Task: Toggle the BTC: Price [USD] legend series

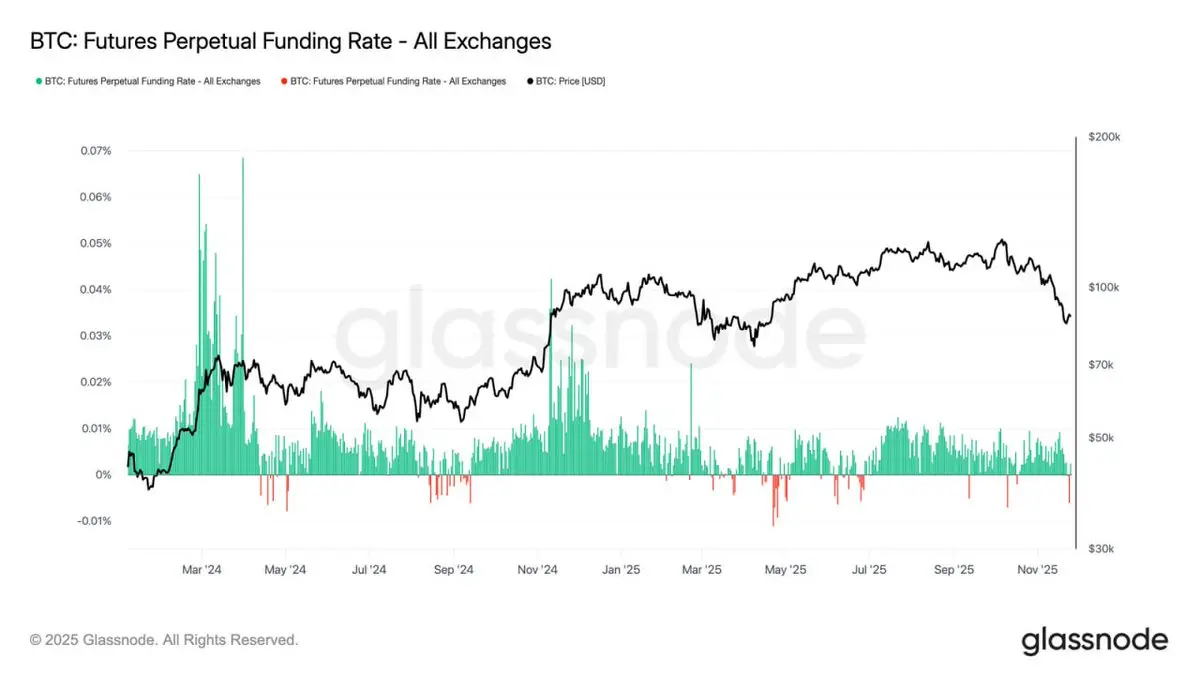Action: click(570, 81)
